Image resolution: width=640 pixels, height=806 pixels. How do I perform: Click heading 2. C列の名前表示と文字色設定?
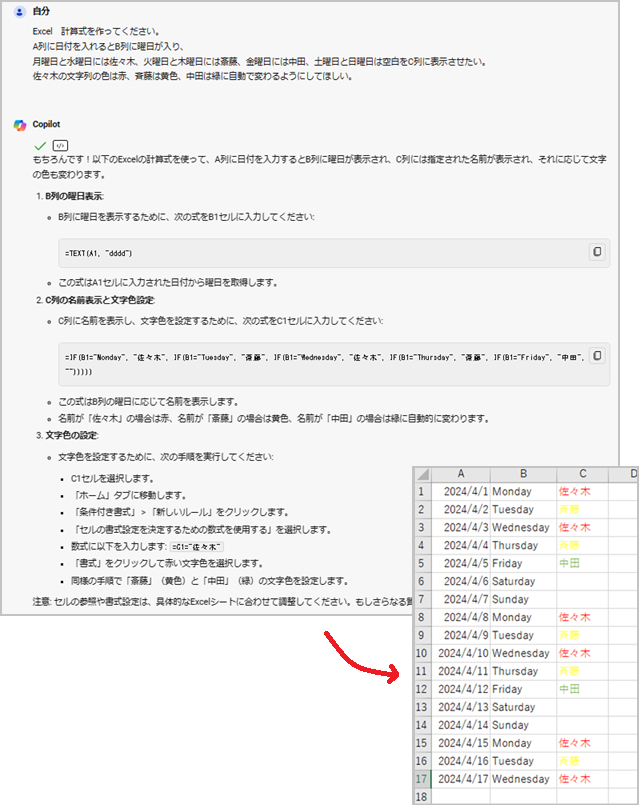click(96, 300)
